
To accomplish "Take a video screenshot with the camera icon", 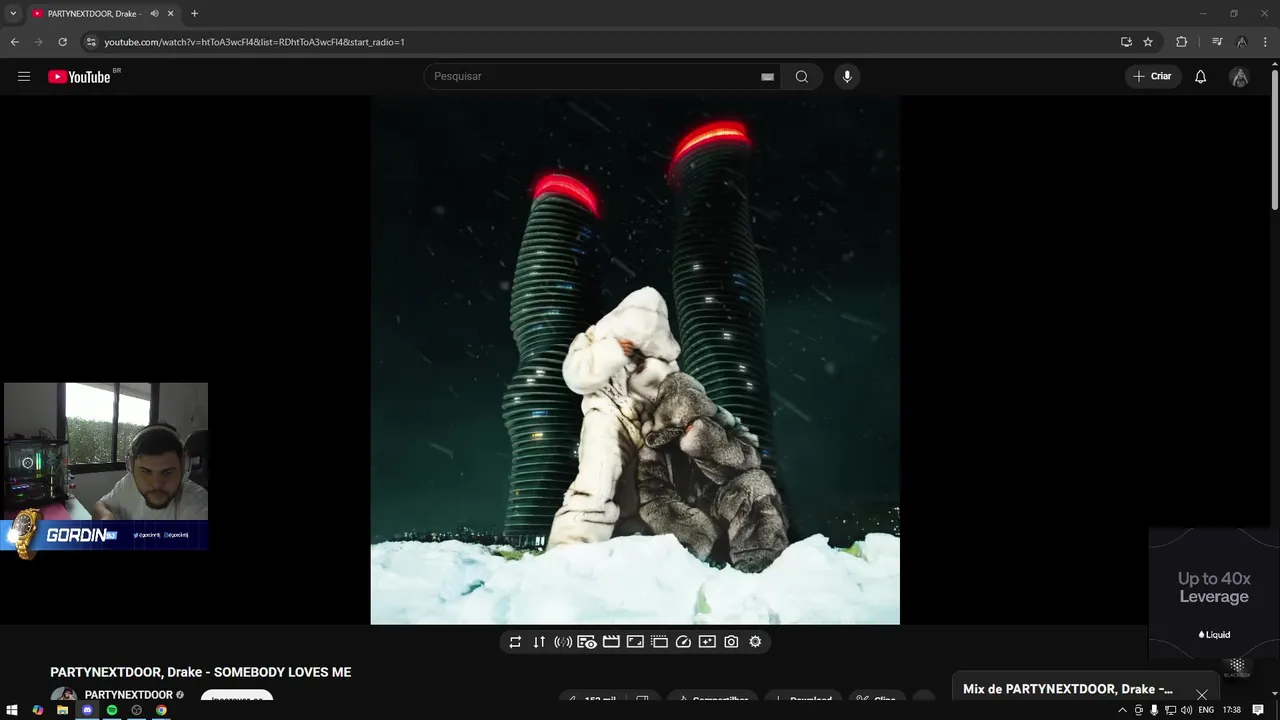I will tap(731, 642).
